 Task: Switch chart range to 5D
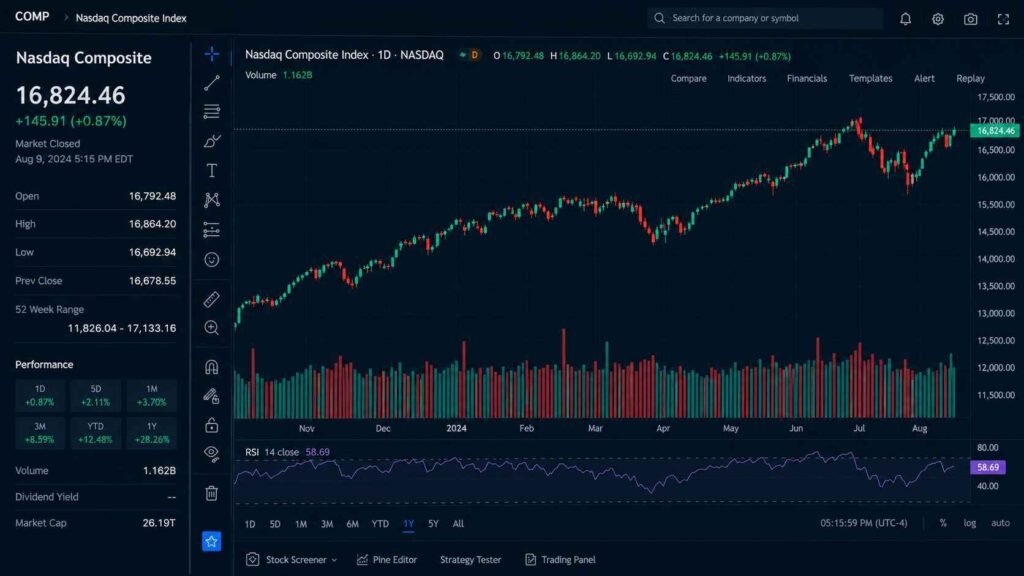coord(275,524)
